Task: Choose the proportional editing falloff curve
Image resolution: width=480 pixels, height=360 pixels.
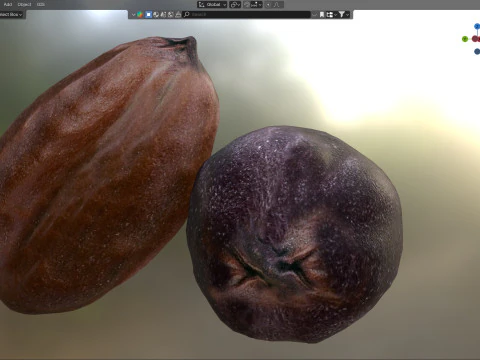Action: [277, 5]
